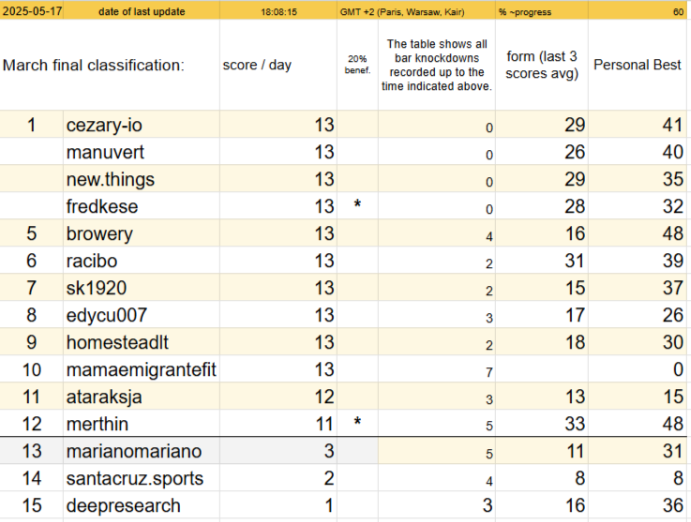Select the cezary-io name cell
691x522 pixels.
pos(141,125)
